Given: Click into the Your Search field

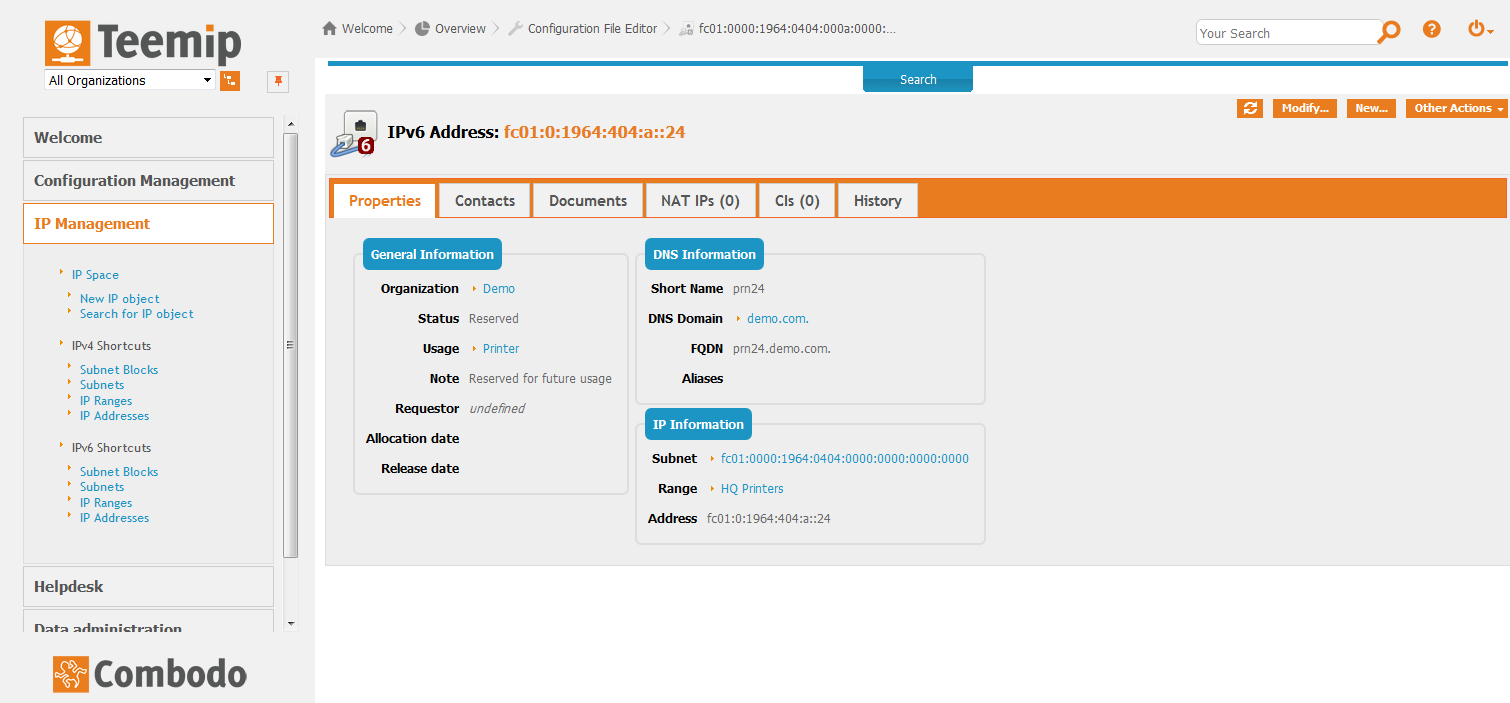Looking at the screenshot, I should click(x=1286, y=33).
